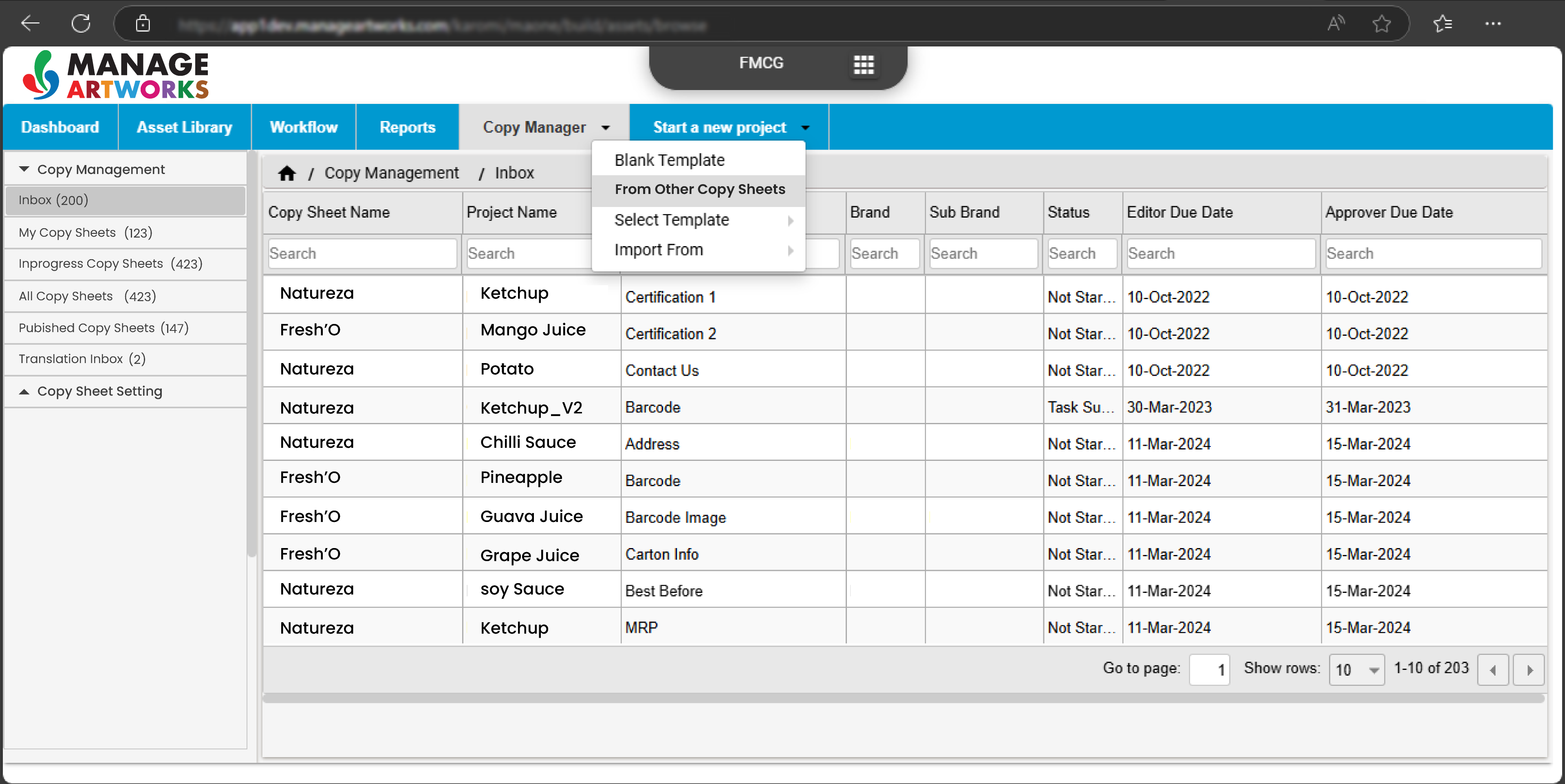Screen dimensions: 1565x784
Task: Open All Copy Sheets (423)
Action: click(x=125, y=296)
